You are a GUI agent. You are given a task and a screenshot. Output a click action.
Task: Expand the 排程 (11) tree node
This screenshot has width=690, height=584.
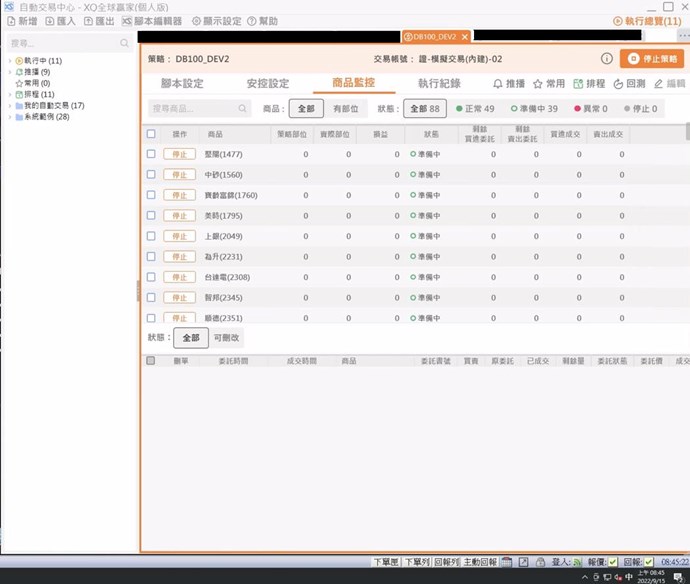coord(10,94)
